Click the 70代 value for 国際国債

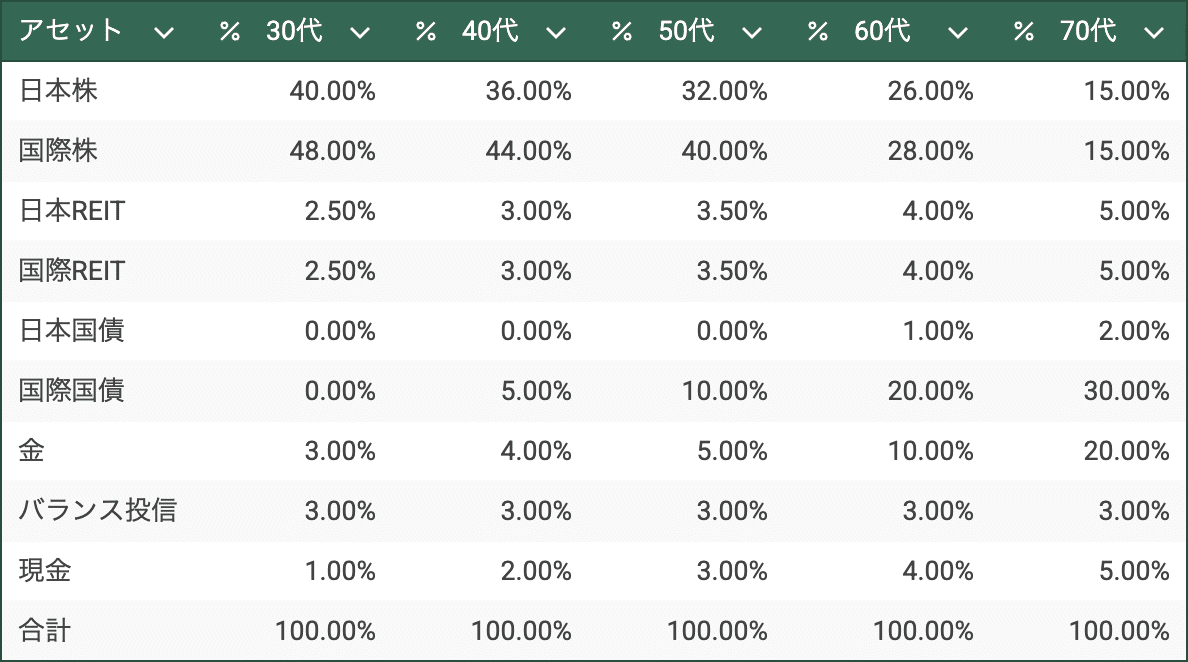1126,392
